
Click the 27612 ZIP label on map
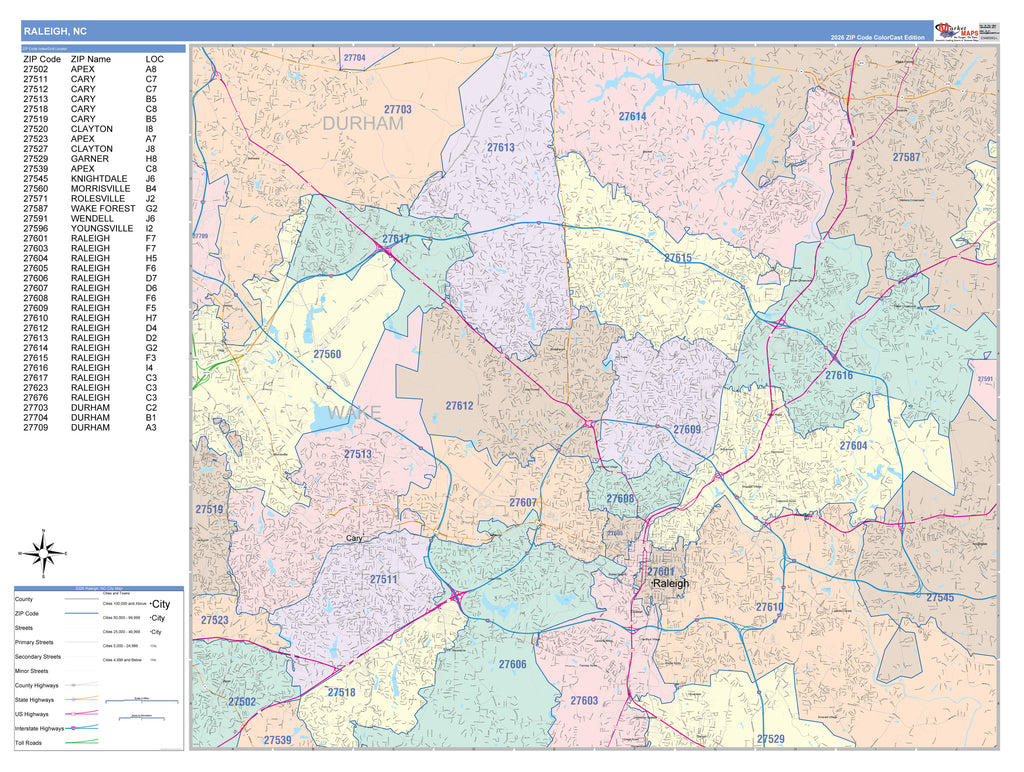[x=460, y=406]
